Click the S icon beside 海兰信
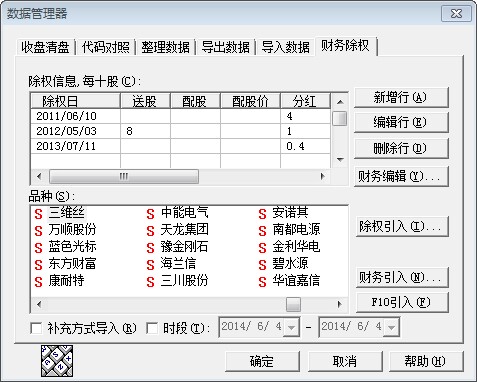This screenshot has height=382, width=477. [151, 265]
